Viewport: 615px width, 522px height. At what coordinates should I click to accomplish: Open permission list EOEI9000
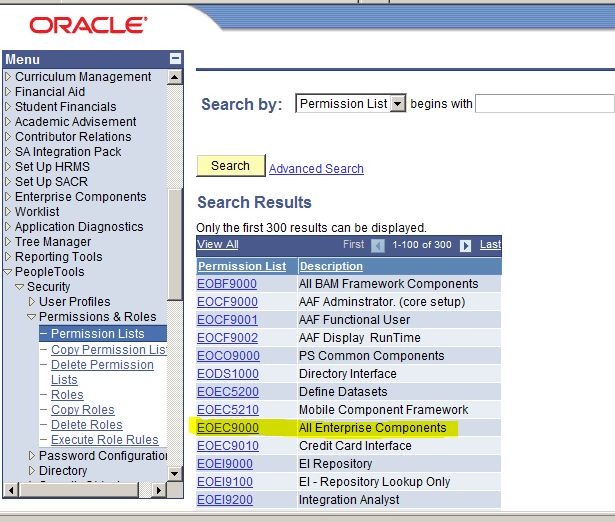225,464
